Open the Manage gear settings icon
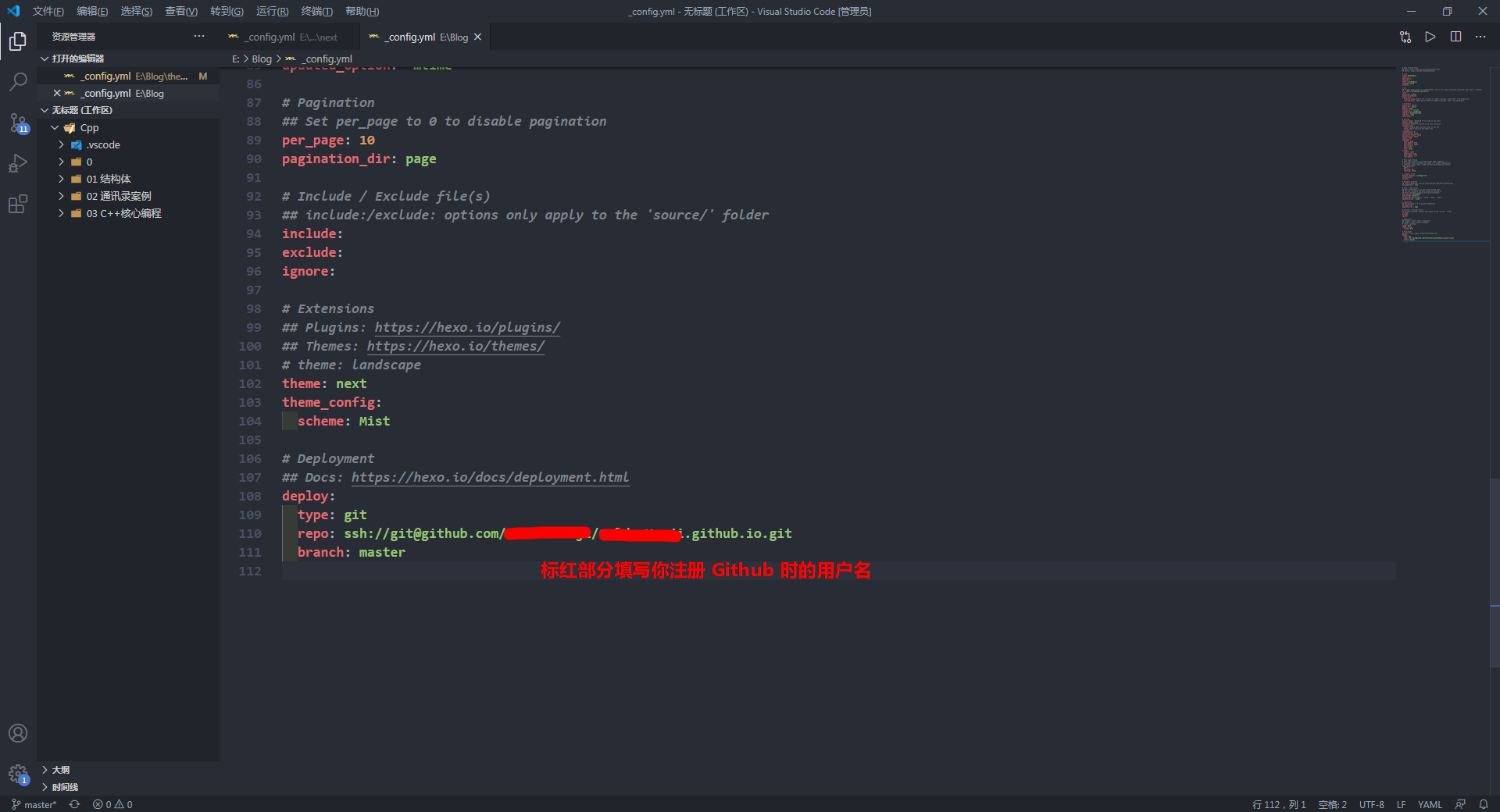 (x=18, y=774)
